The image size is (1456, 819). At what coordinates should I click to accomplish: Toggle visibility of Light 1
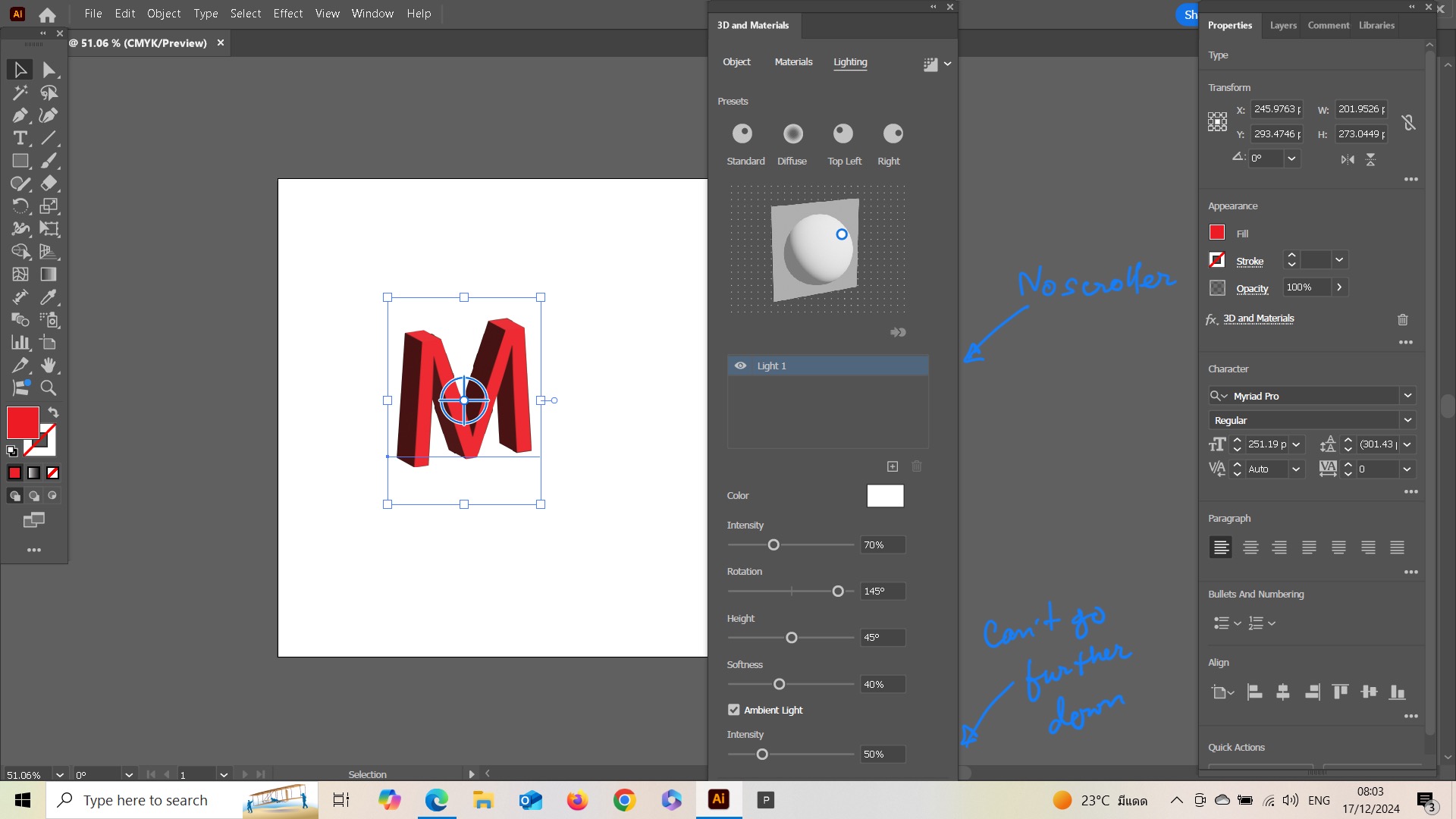[740, 366]
